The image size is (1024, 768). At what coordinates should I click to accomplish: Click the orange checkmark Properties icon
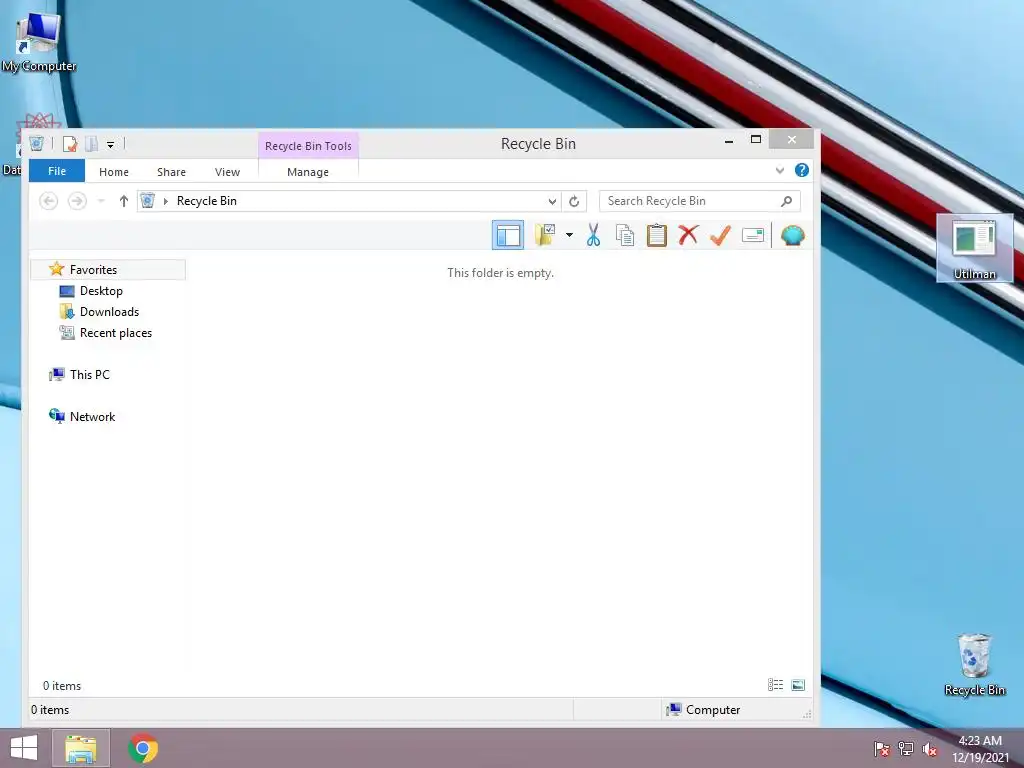[x=720, y=235]
